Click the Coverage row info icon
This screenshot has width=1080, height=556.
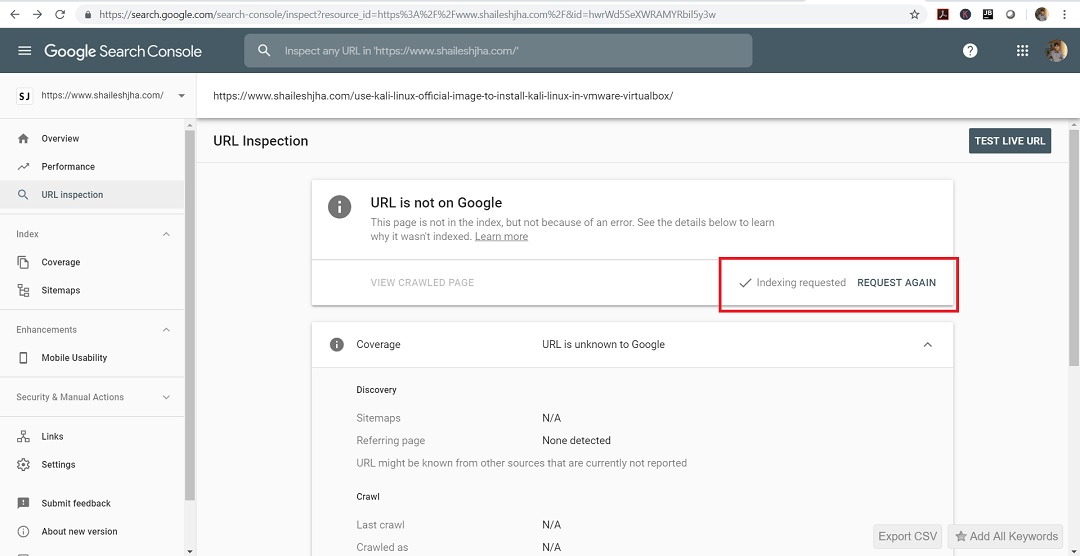[337, 344]
